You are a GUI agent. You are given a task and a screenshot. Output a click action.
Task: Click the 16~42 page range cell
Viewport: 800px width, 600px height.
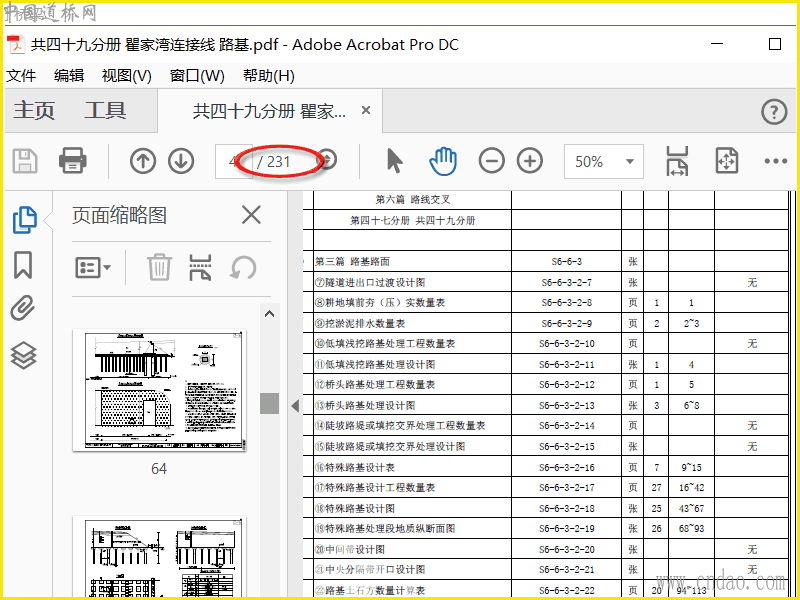tap(691, 488)
